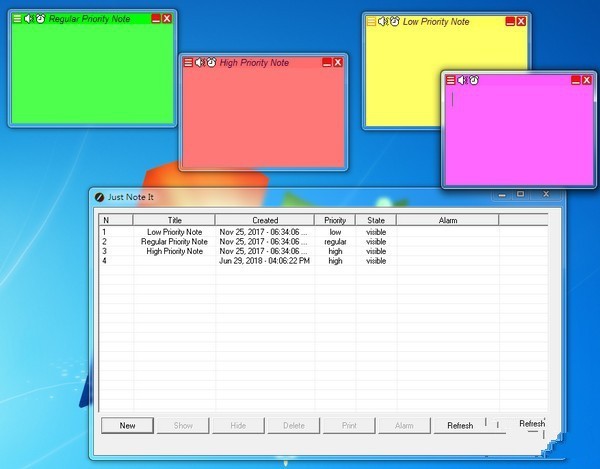
Task: Click the Hide button
Action: coord(238,425)
